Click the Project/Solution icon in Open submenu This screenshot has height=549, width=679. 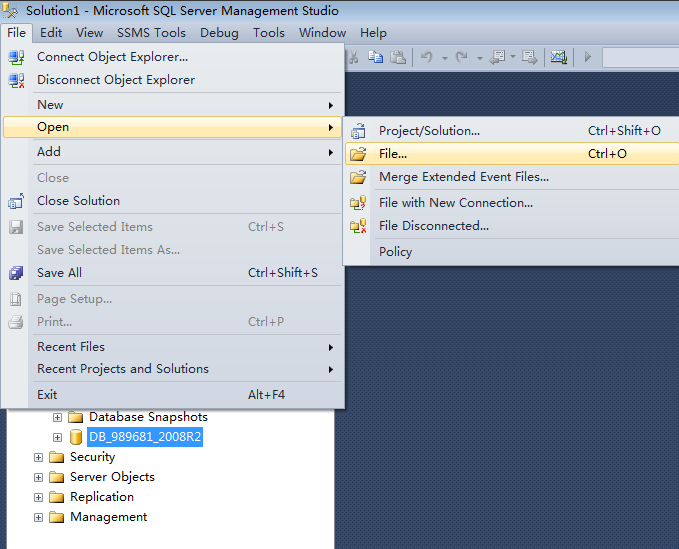tap(358, 131)
